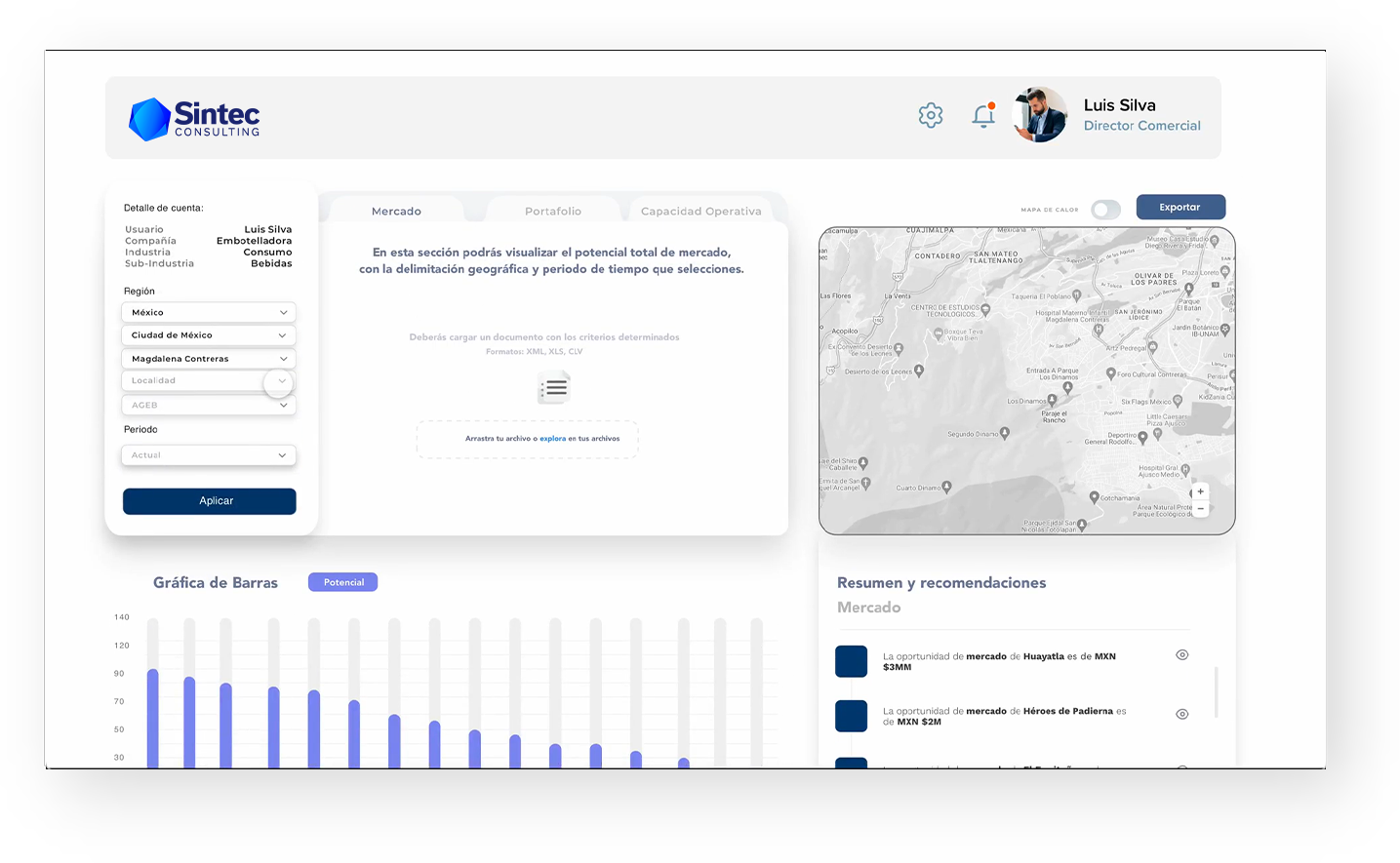Click Luis Silva's profile photo
This screenshot has height=863, width=1400.
coord(1041,115)
